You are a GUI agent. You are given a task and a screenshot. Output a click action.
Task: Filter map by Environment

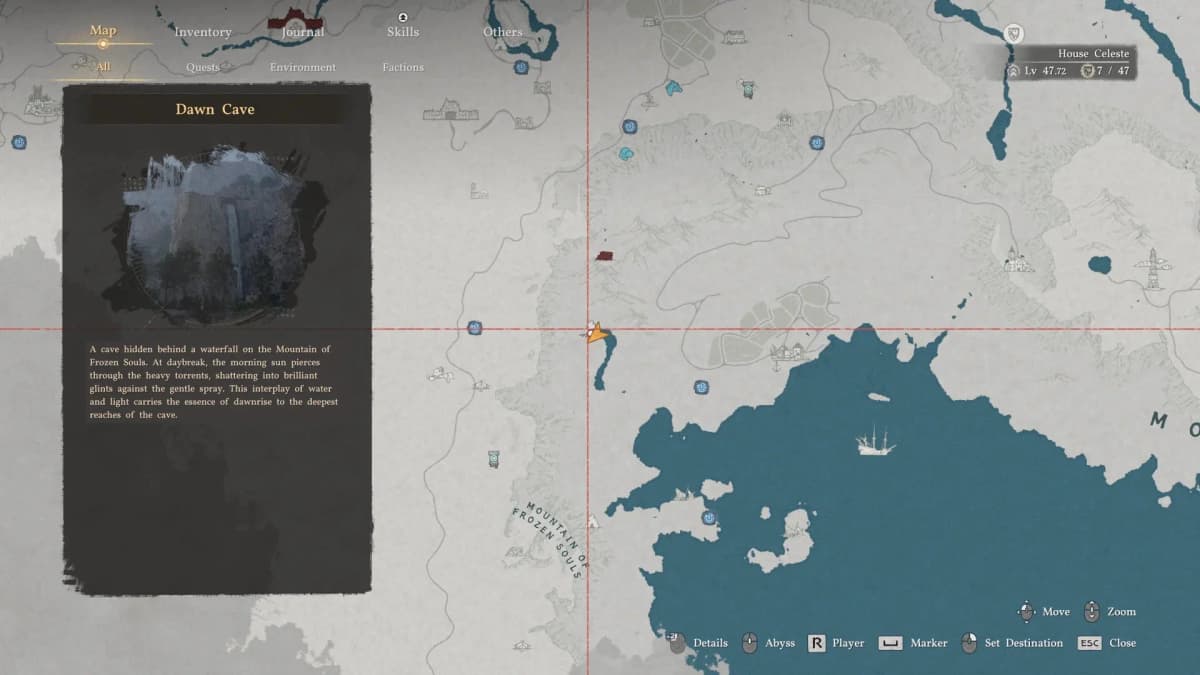(303, 67)
